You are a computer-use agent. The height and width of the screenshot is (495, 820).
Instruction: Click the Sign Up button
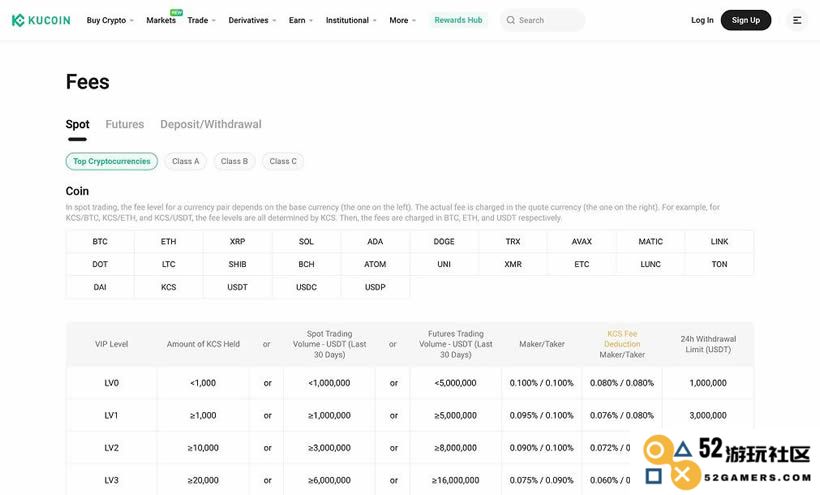[x=746, y=20]
